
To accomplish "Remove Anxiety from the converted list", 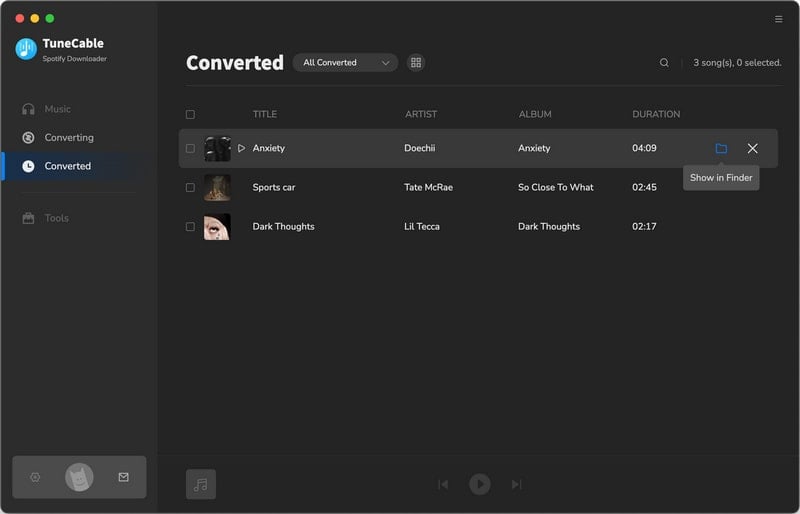I will [752, 149].
